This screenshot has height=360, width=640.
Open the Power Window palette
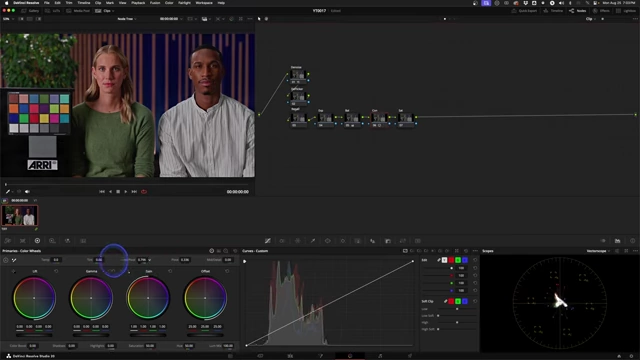328,241
